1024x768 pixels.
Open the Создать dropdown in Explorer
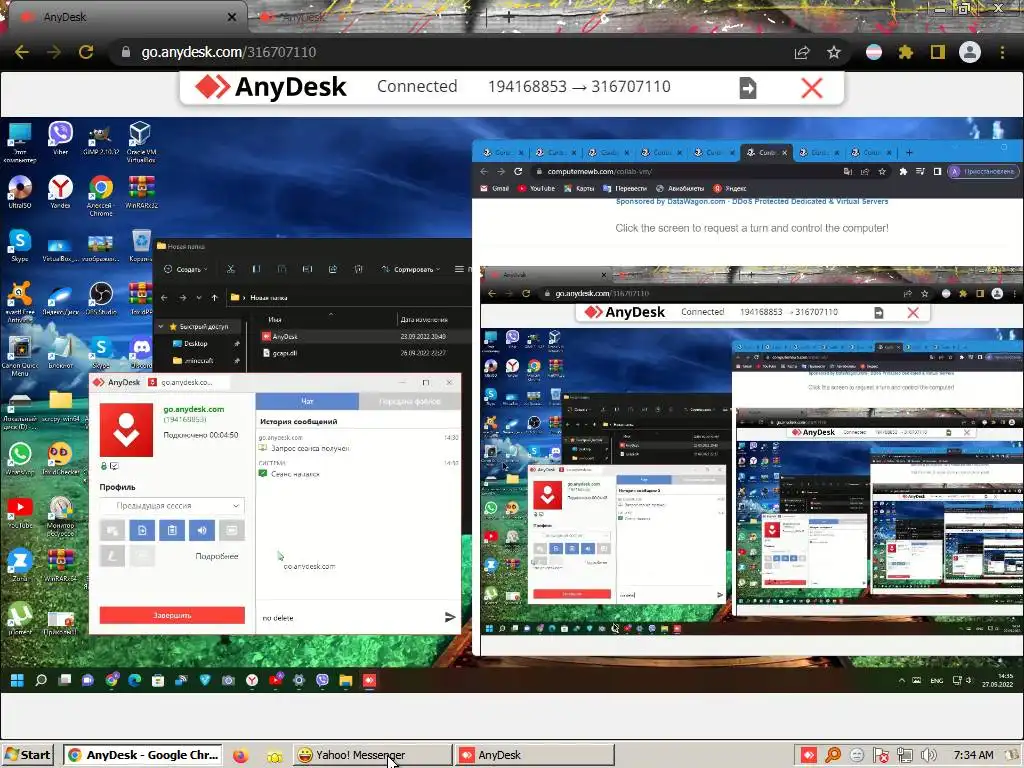(186, 269)
